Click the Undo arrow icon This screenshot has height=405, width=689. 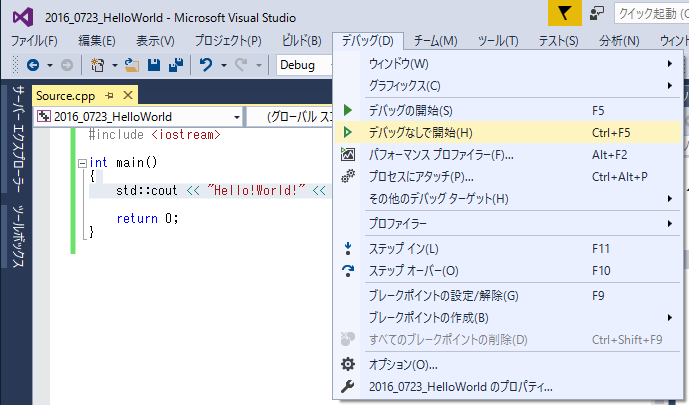(x=206, y=65)
